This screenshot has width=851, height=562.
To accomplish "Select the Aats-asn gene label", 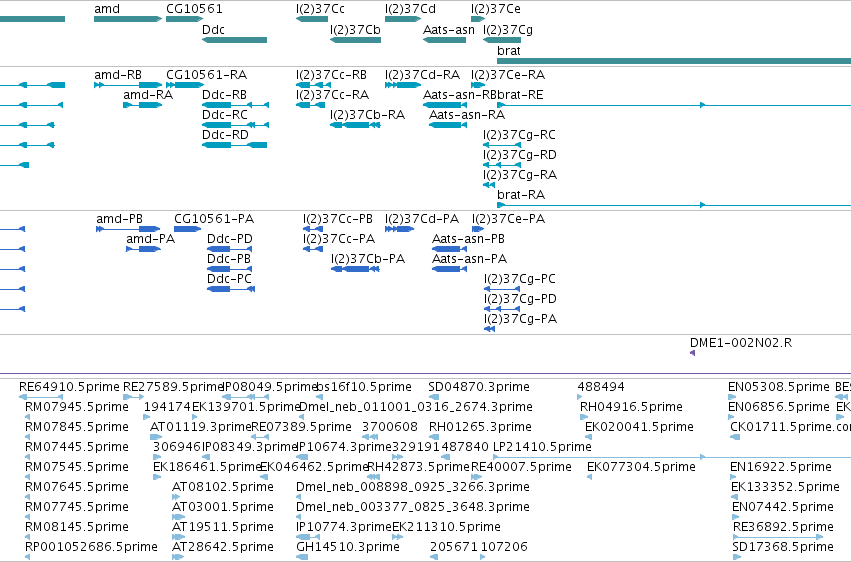I will click(x=449, y=29).
